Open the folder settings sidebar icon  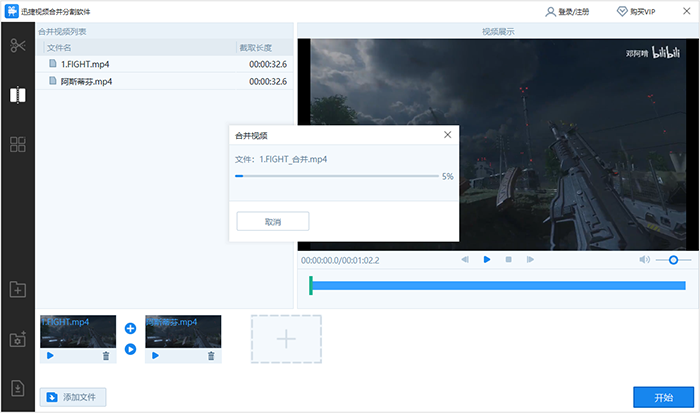(18, 339)
